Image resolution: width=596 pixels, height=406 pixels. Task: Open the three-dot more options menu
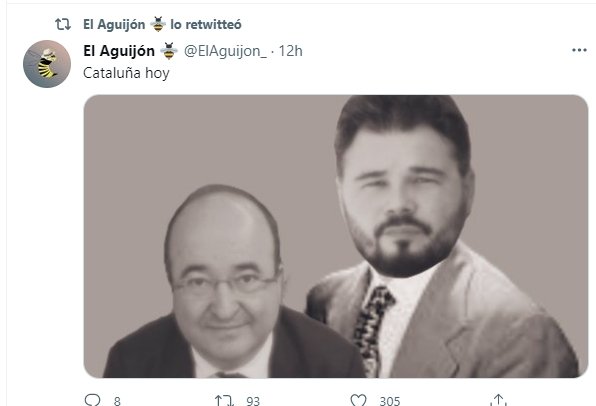tap(579, 50)
